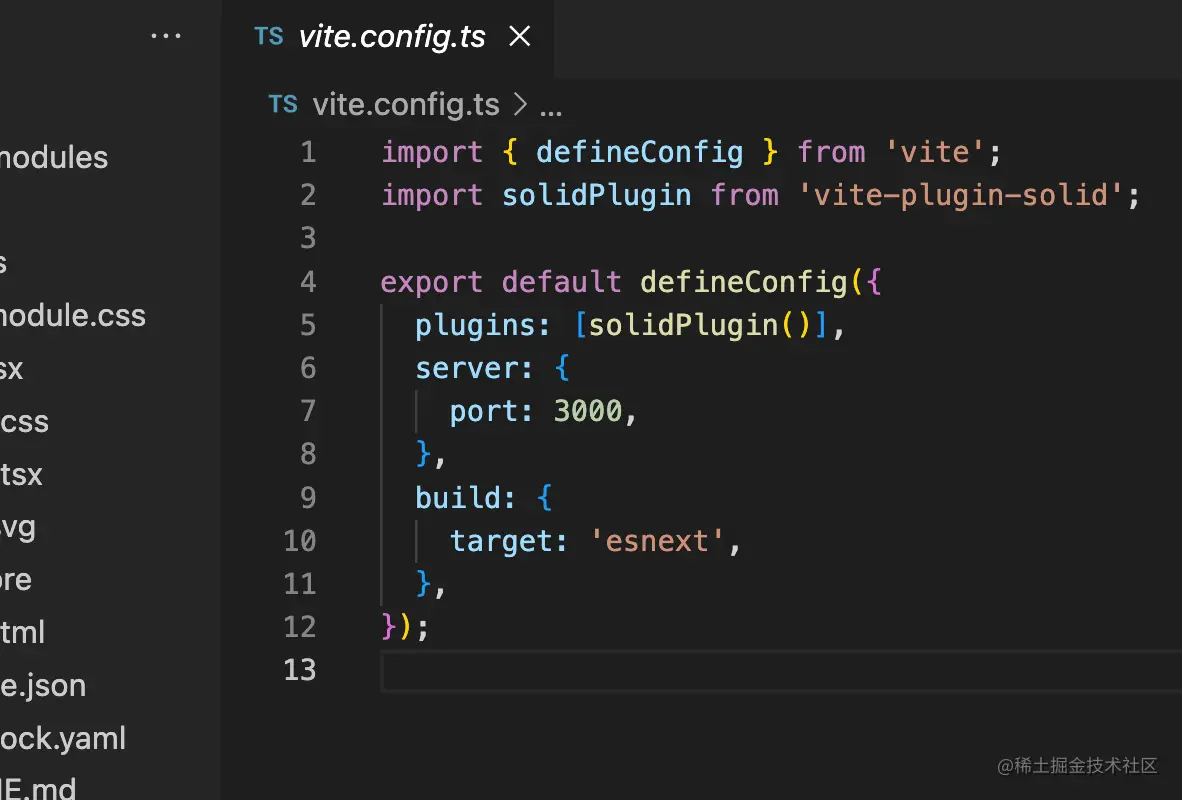Open the e.json file in explorer
1182x800 pixels.
[43, 685]
